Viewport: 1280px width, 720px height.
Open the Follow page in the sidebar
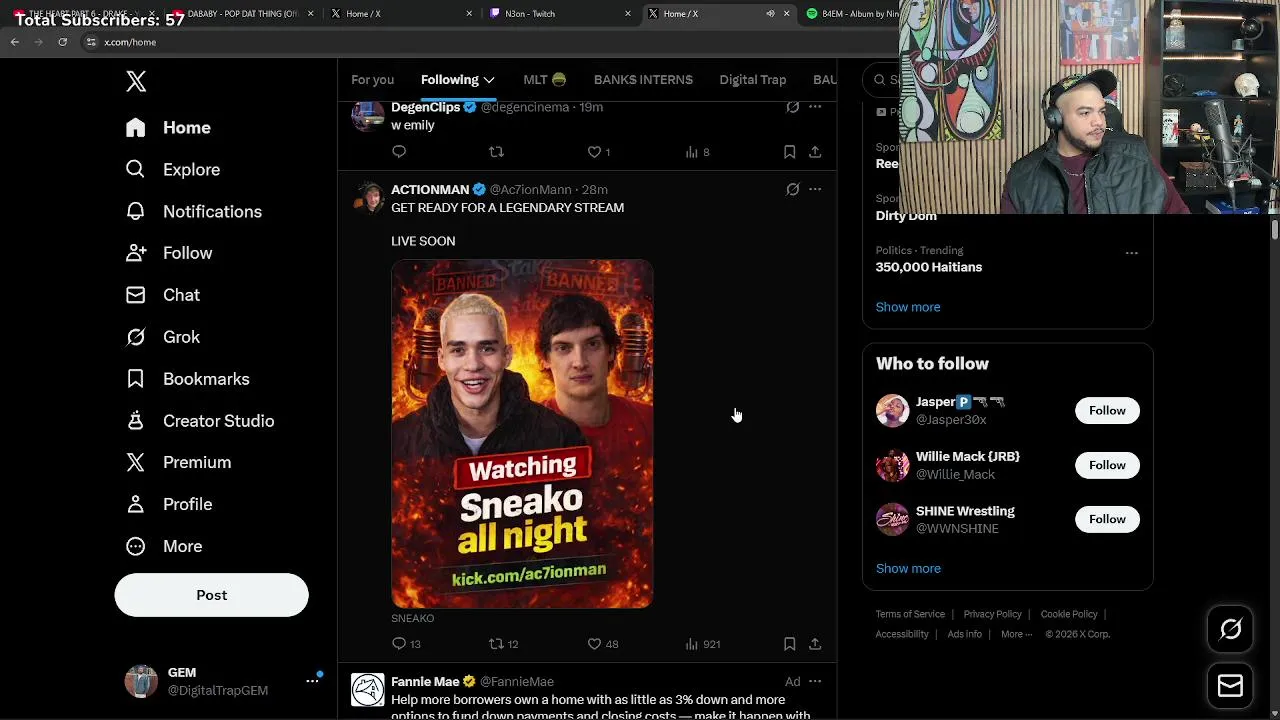[169, 254]
